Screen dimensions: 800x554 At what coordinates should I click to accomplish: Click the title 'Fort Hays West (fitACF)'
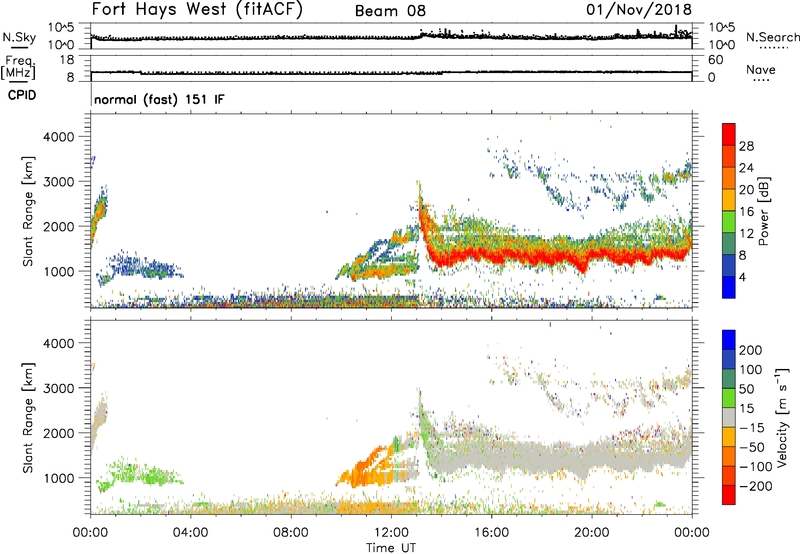[197, 10]
